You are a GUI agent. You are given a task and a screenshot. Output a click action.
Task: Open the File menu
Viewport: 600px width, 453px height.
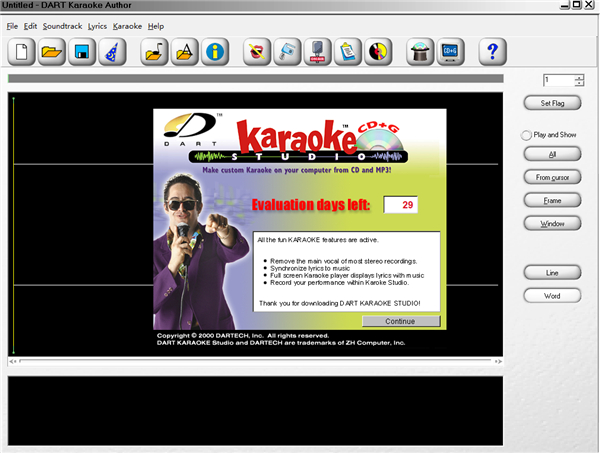[x=12, y=26]
